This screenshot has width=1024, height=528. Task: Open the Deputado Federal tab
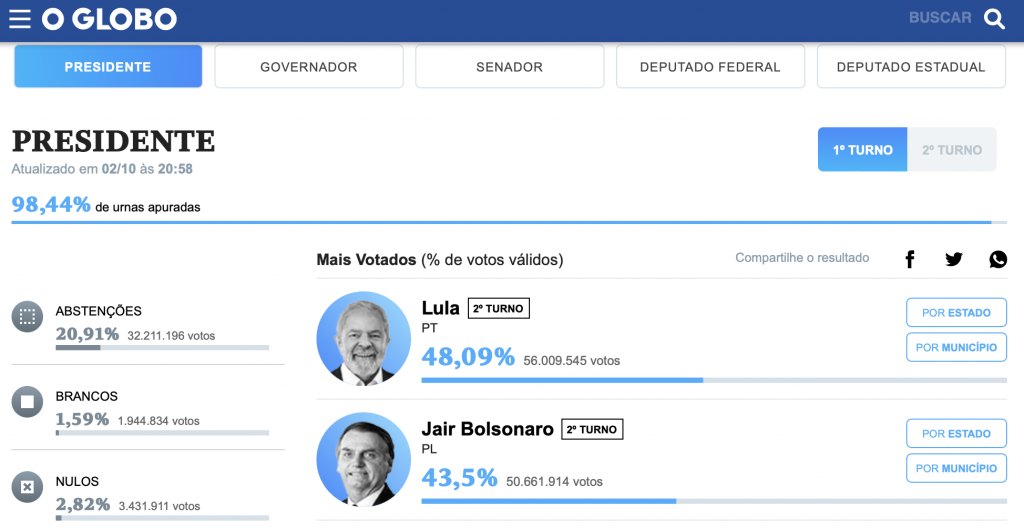(x=710, y=67)
